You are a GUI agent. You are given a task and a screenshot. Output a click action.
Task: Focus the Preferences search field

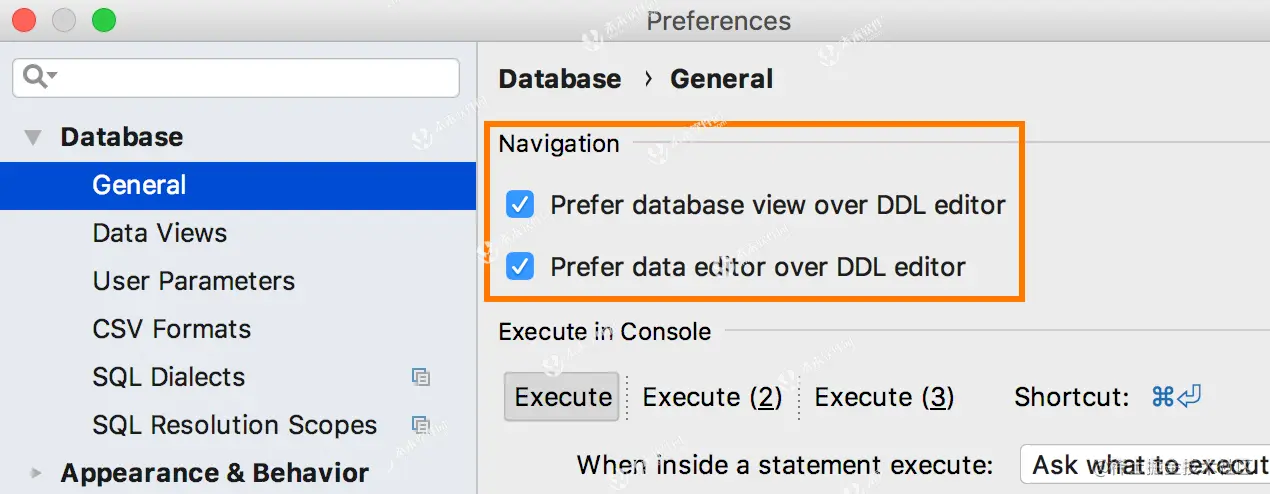[x=250, y=77]
